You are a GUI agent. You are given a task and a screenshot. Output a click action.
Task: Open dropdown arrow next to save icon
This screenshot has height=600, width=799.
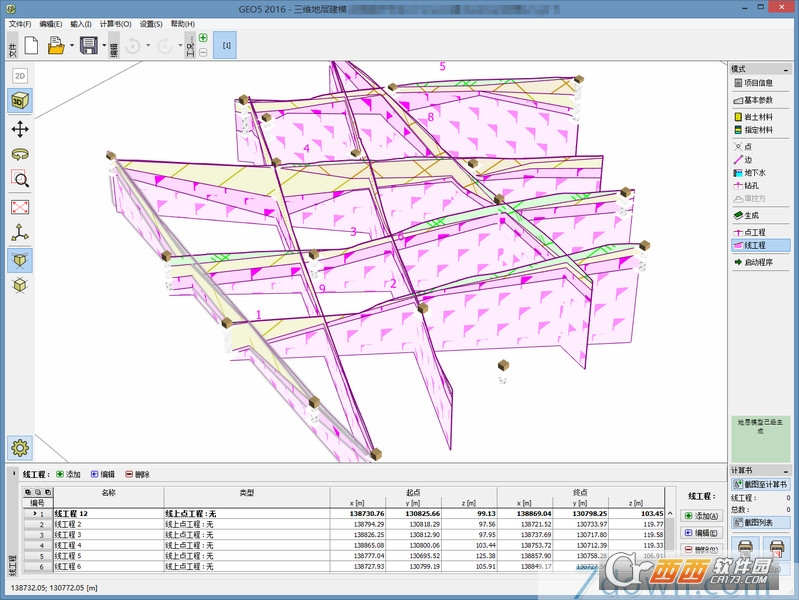pyautogui.click(x=104, y=45)
